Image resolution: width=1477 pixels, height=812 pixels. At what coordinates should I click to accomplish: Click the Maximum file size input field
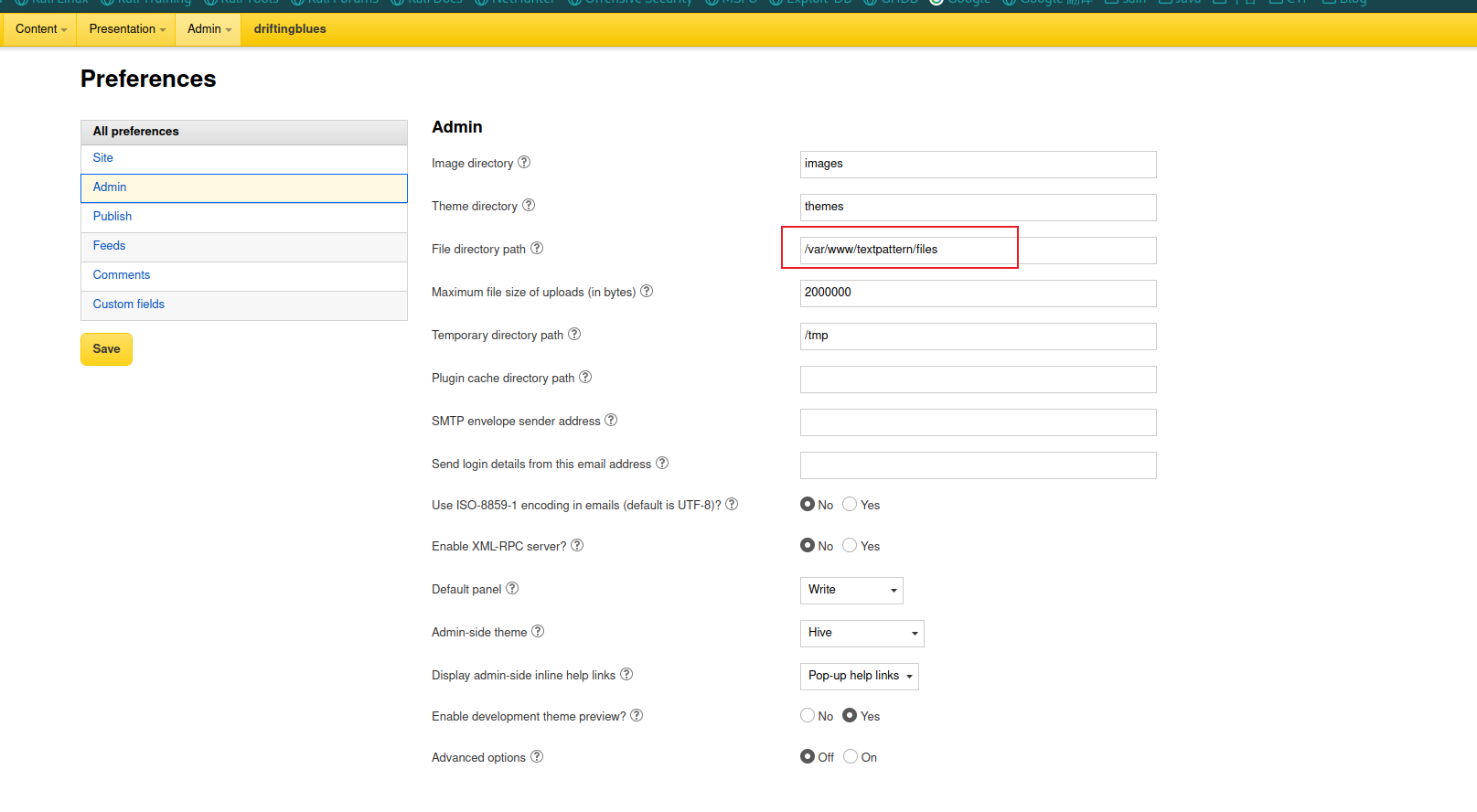click(x=978, y=294)
